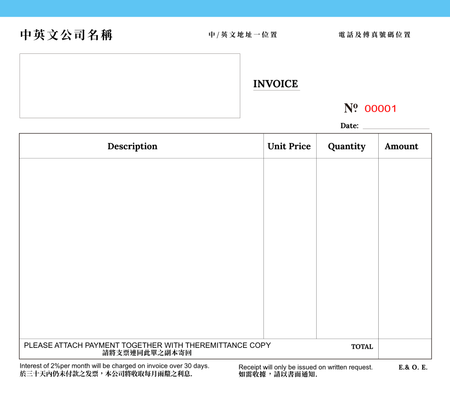Select the phone and fax placeholder text
Viewport: 450px width, 398px height.
(x=374, y=35)
